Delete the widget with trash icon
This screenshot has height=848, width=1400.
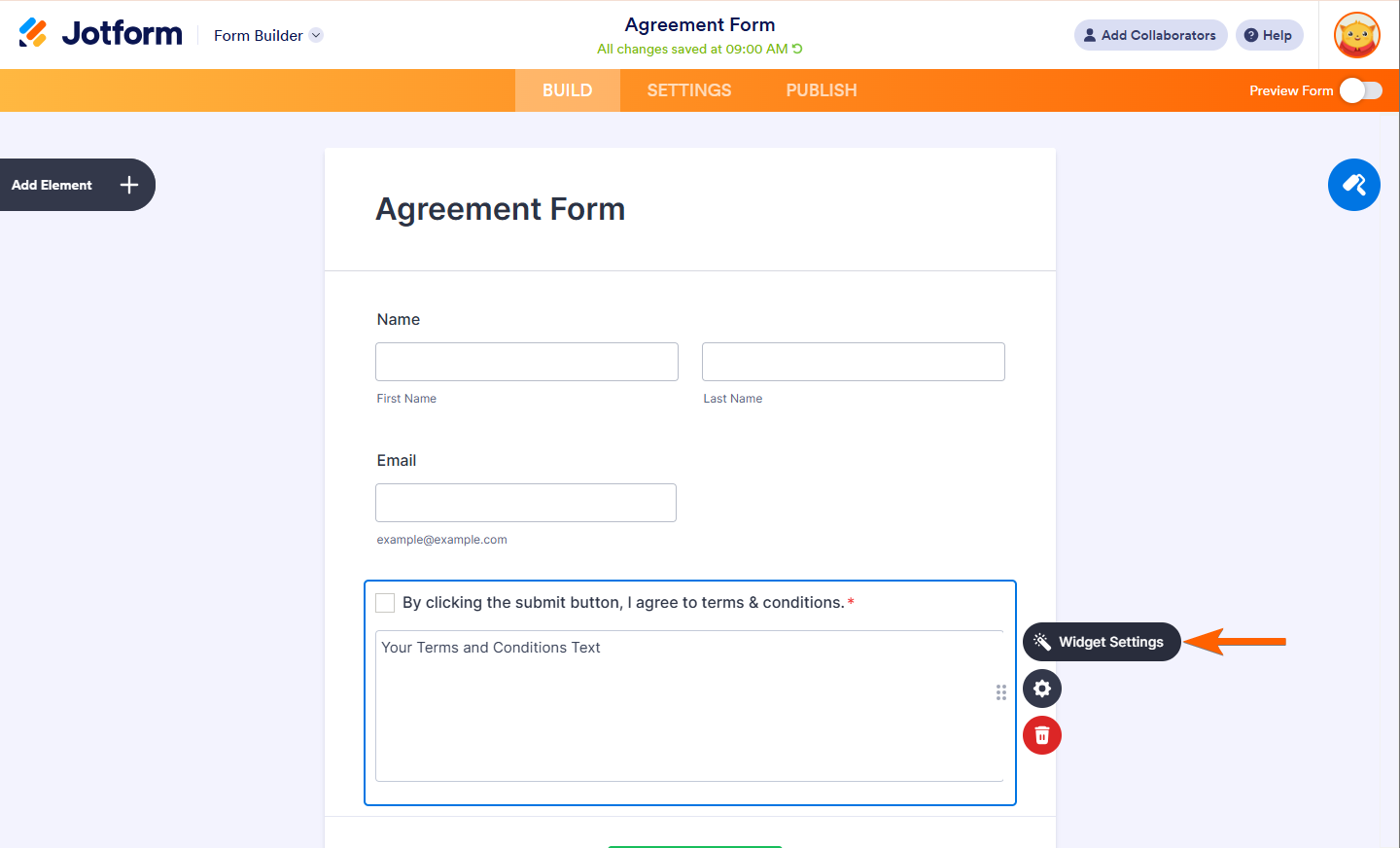[x=1041, y=735]
